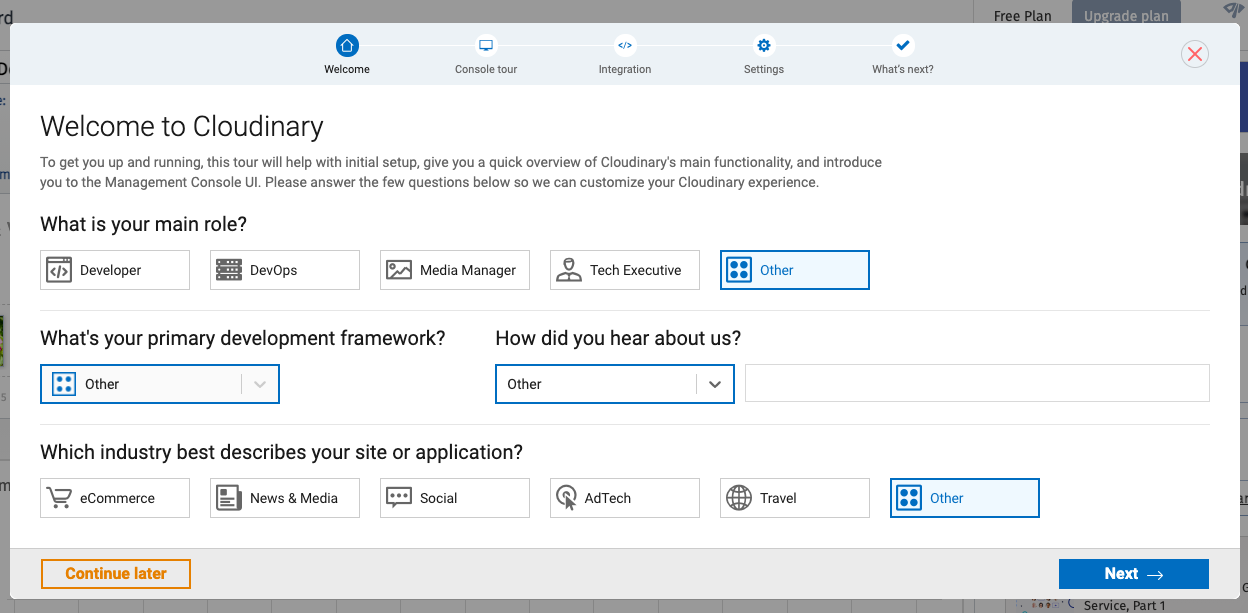The image size is (1248, 613).
Task: Click the text field beside hear-about-us dropdown
Action: (977, 383)
